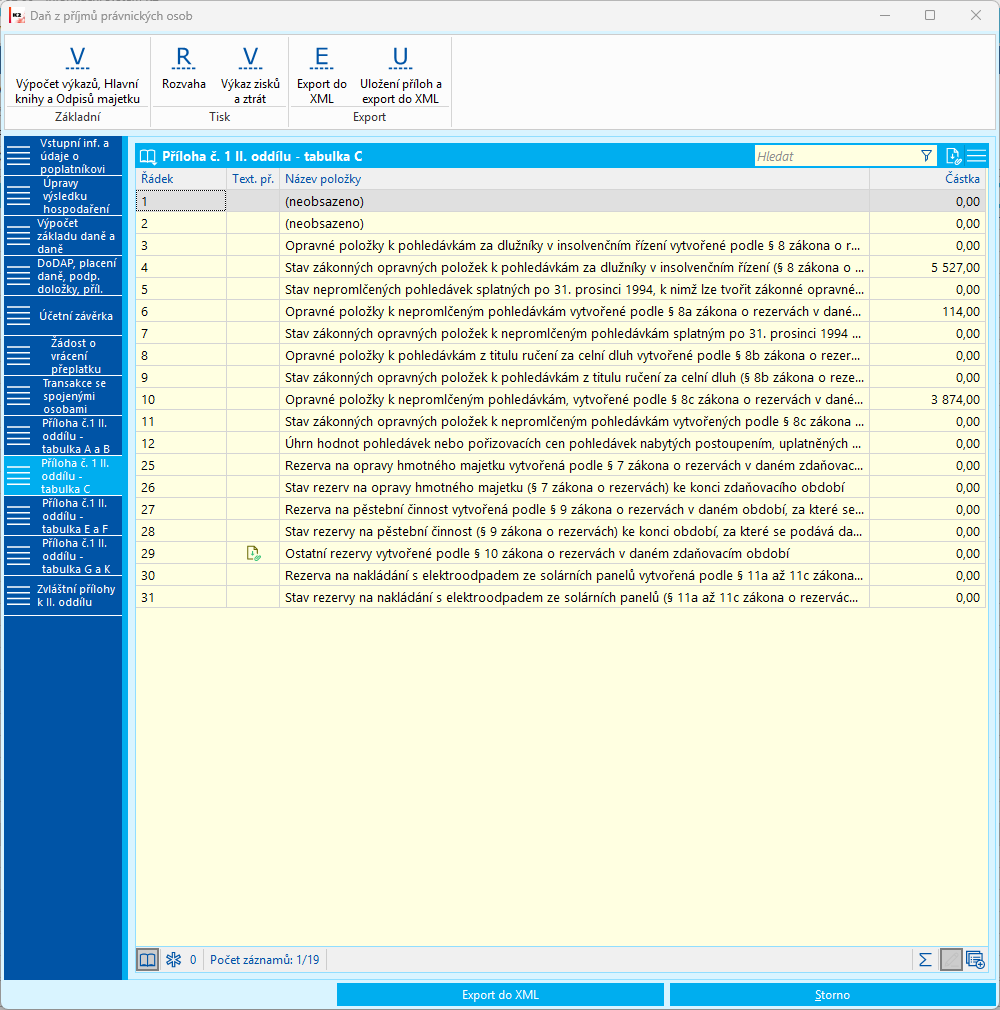The width and height of the screenshot is (1000, 1010).
Task: Click Export do XML ribbon icon
Action: [322, 75]
